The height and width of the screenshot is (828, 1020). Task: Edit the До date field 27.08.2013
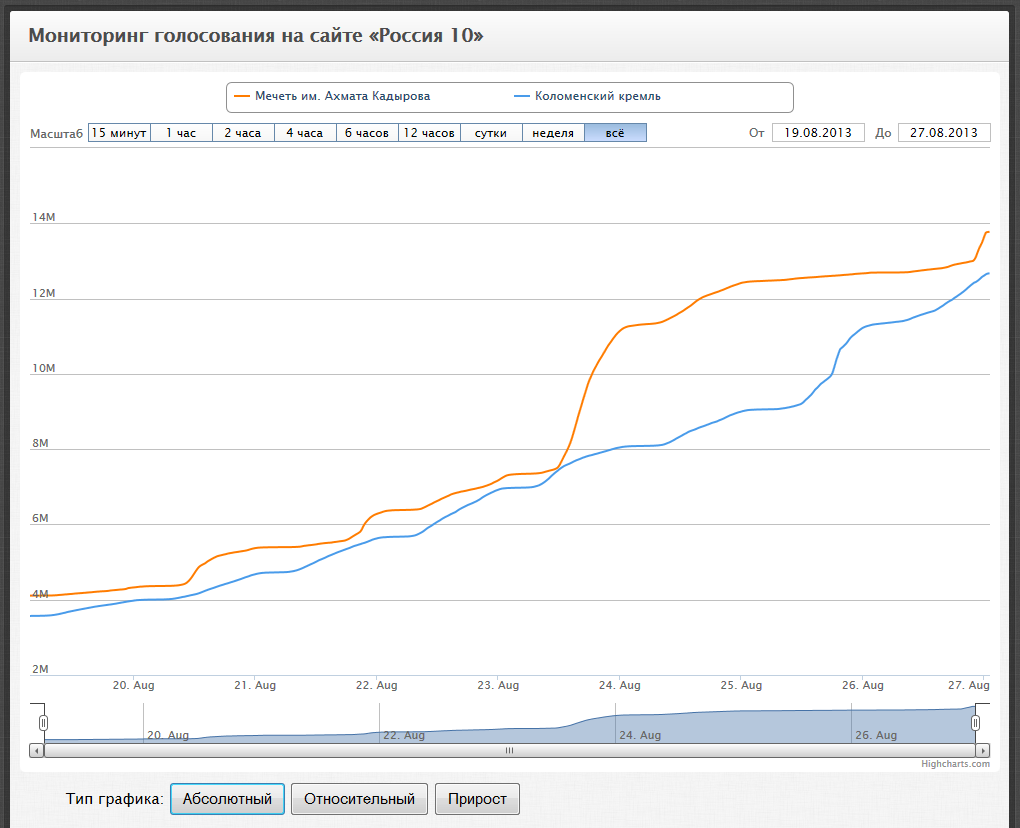click(944, 133)
